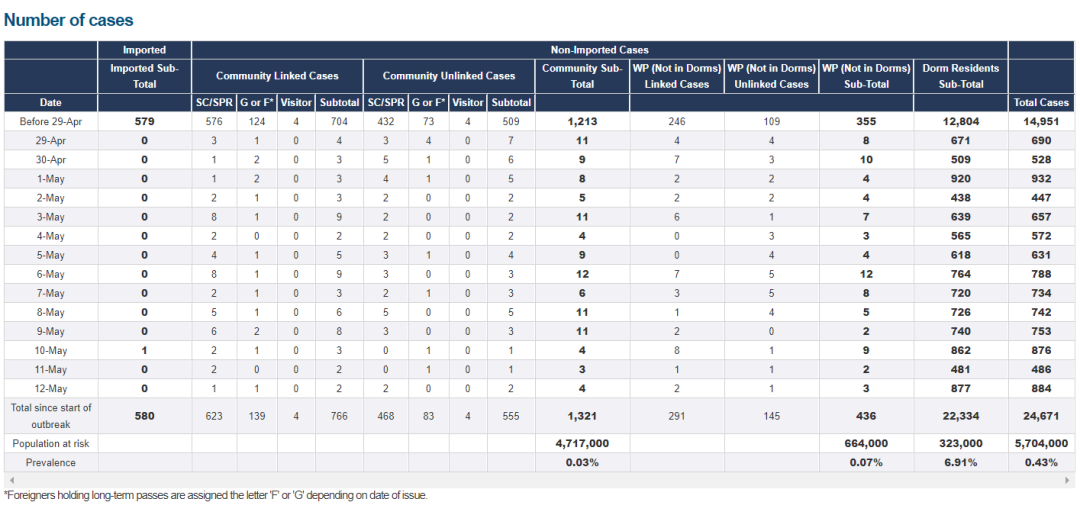Image resolution: width=1080 pixels, height=515 pixels.
Task: Select the '12-May' date cell
Action: [50, 388]
